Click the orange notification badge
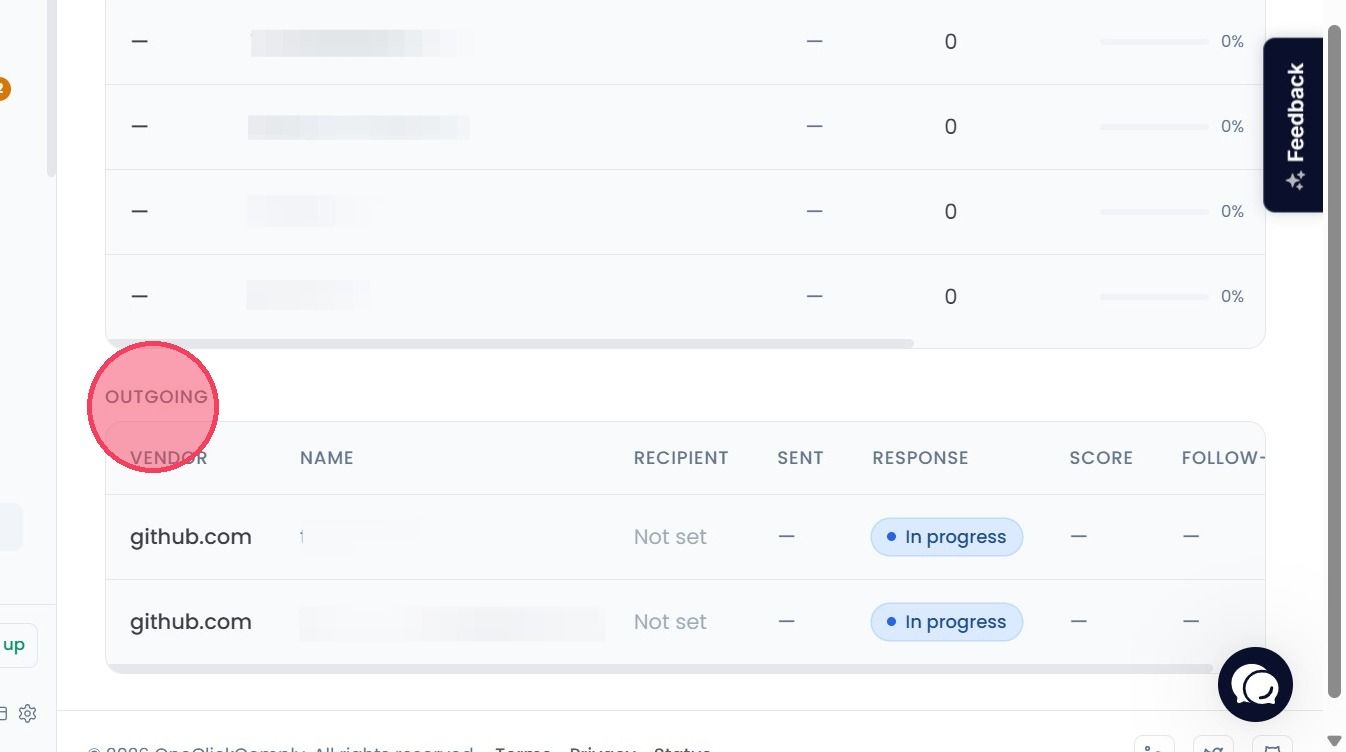 pos(3,89)
